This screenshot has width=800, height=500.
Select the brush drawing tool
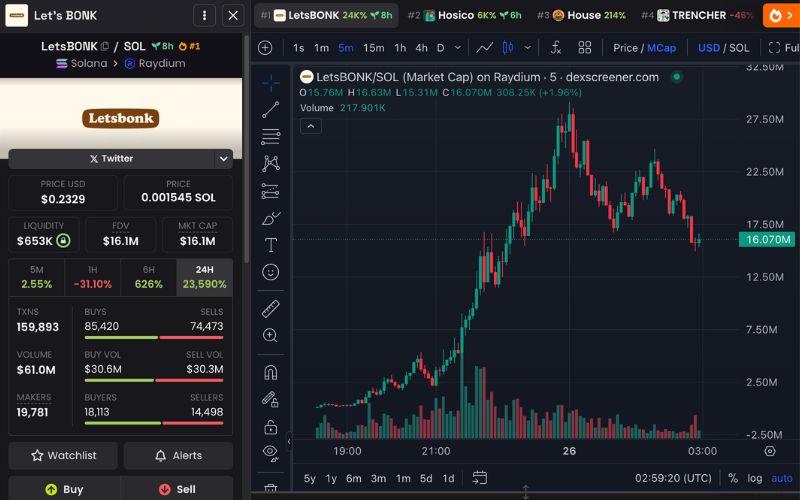(x=271, y=218)
